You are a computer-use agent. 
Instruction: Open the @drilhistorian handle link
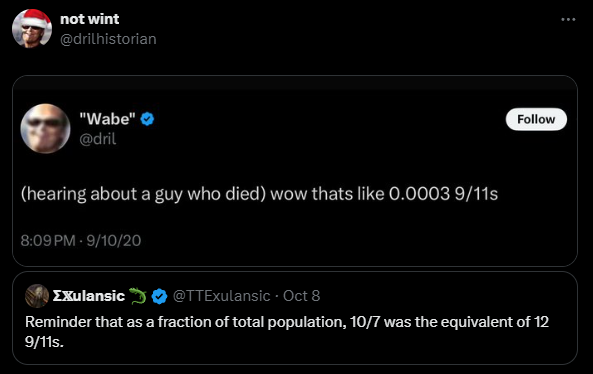pos(108,39)
